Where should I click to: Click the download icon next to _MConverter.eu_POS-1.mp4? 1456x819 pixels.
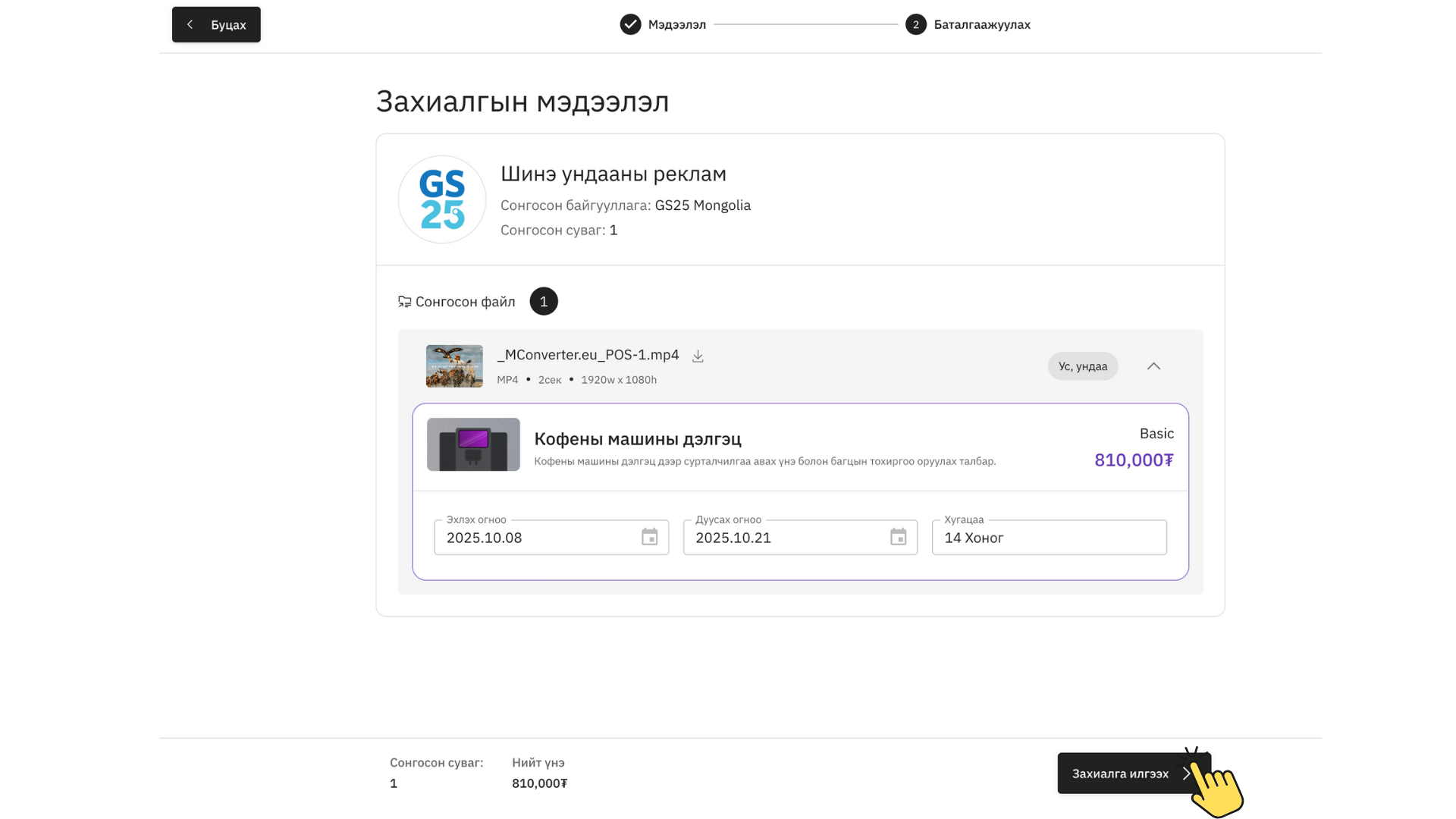pos(698,356)
